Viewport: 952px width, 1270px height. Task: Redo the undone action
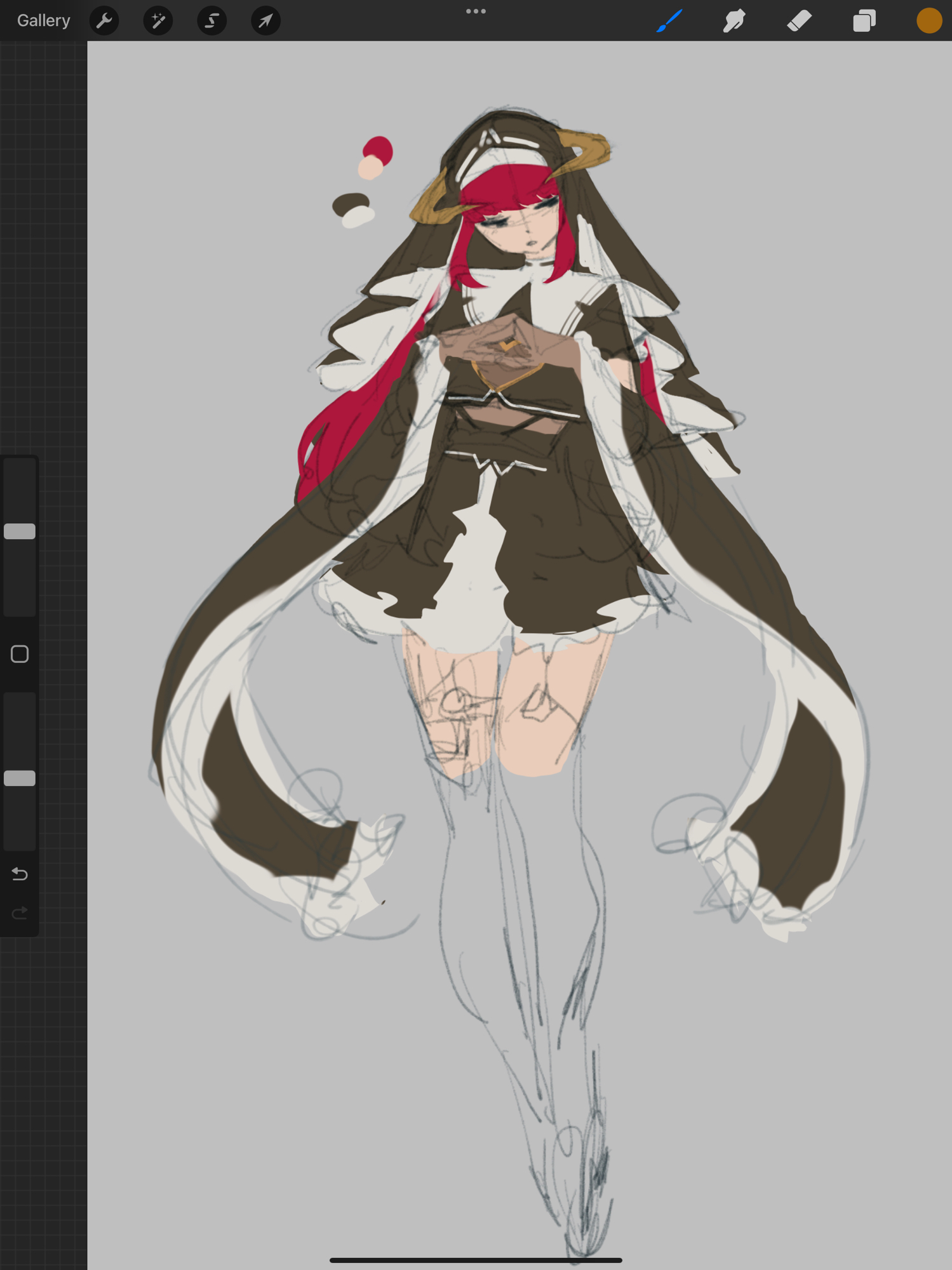(x=20, y=913)
